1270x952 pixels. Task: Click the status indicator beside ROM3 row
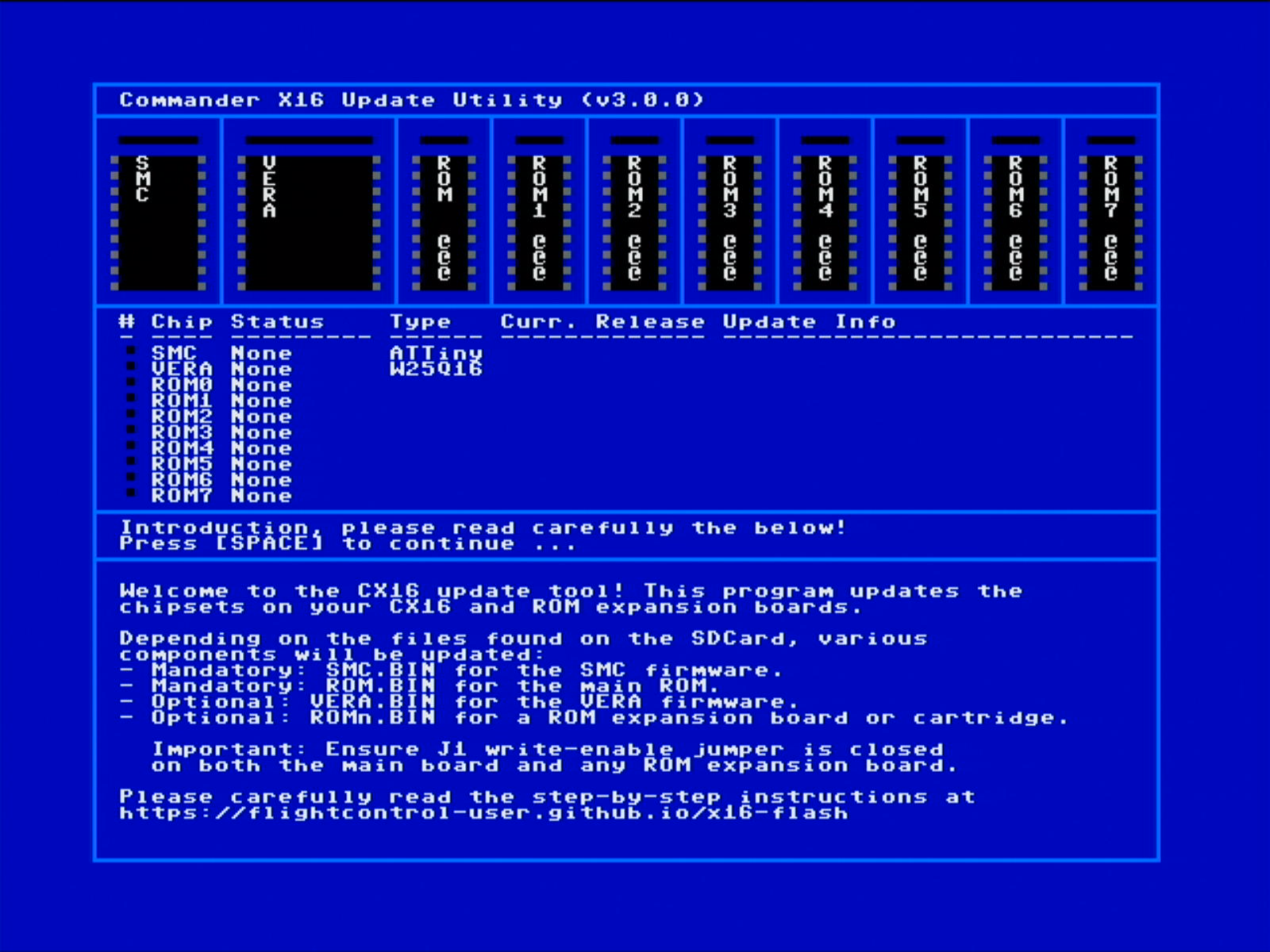(x=131, y=430)
